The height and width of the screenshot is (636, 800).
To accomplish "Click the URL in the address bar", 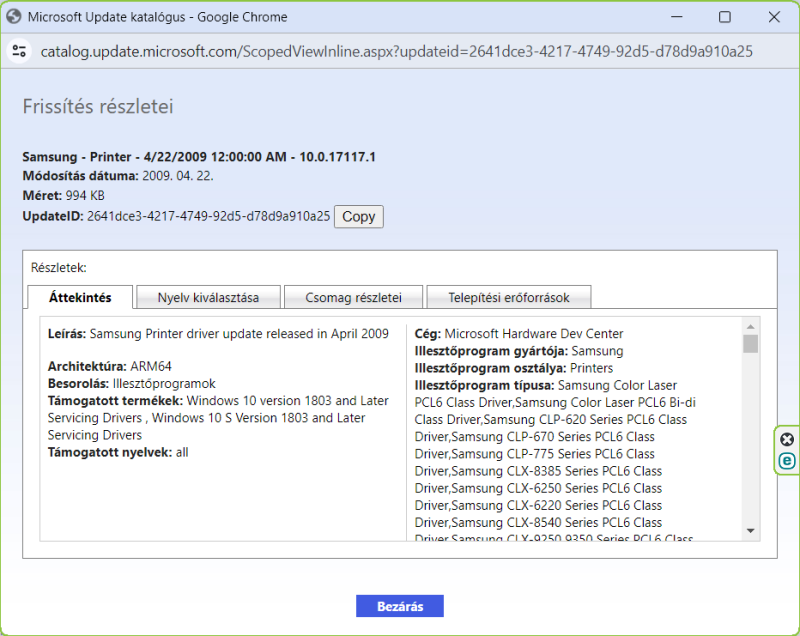I will (396, 51).
